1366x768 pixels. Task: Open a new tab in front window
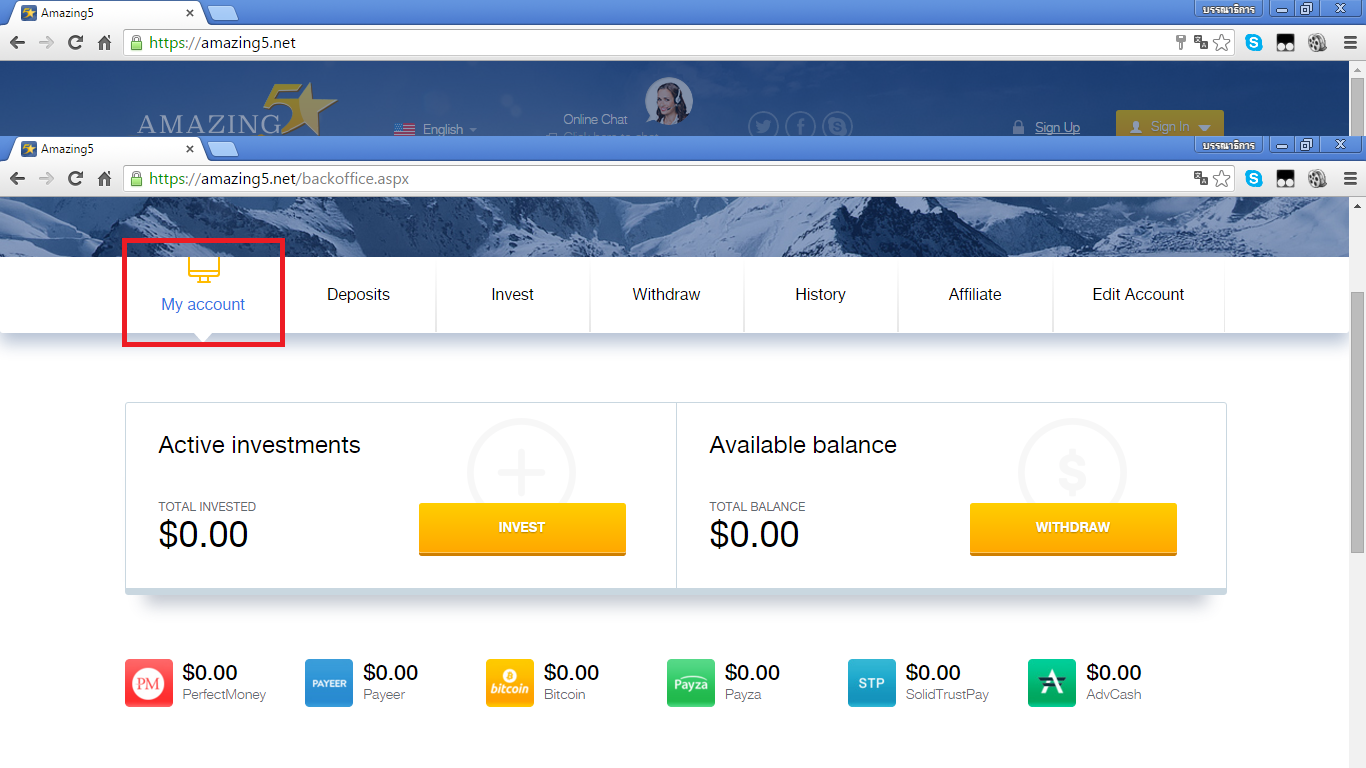coord(223,149)
